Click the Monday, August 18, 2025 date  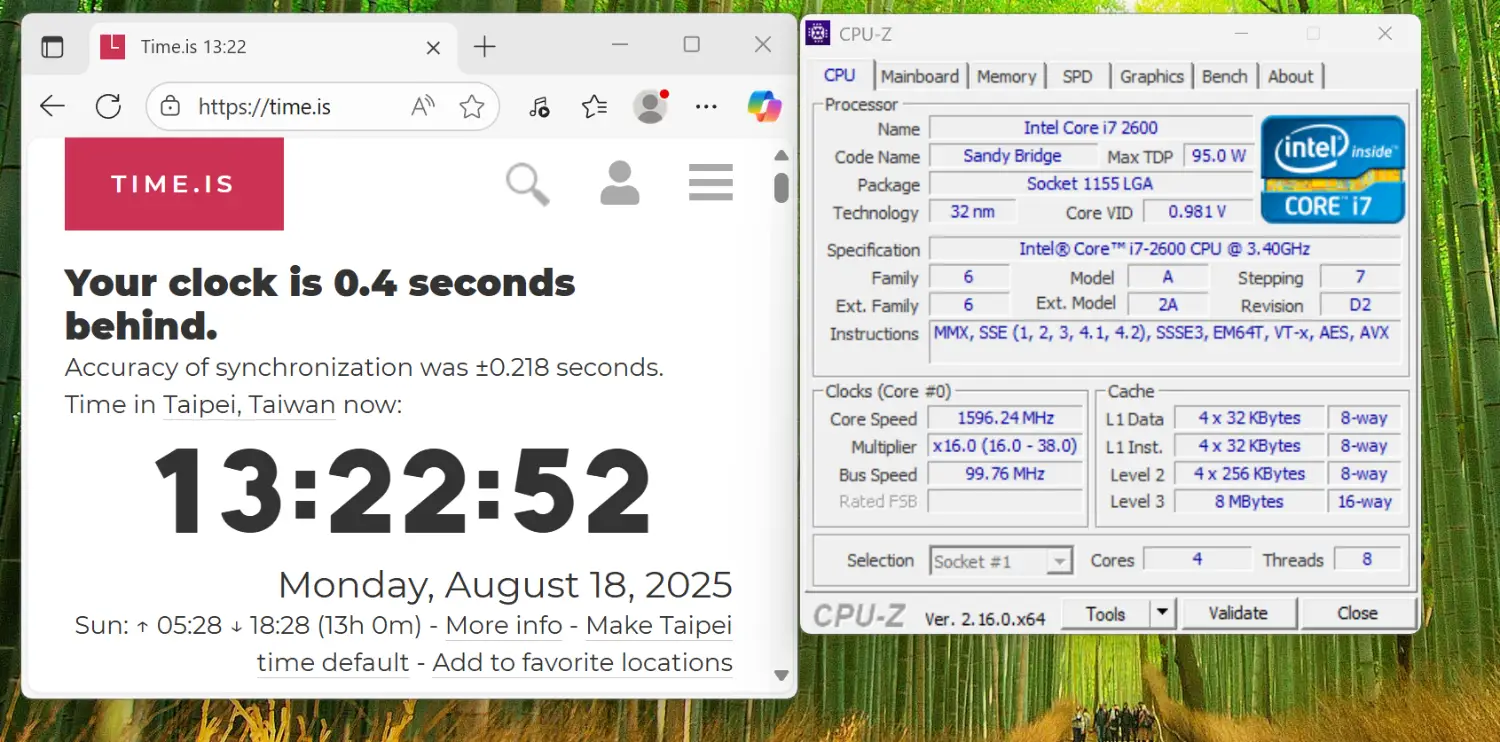(505, 585)
